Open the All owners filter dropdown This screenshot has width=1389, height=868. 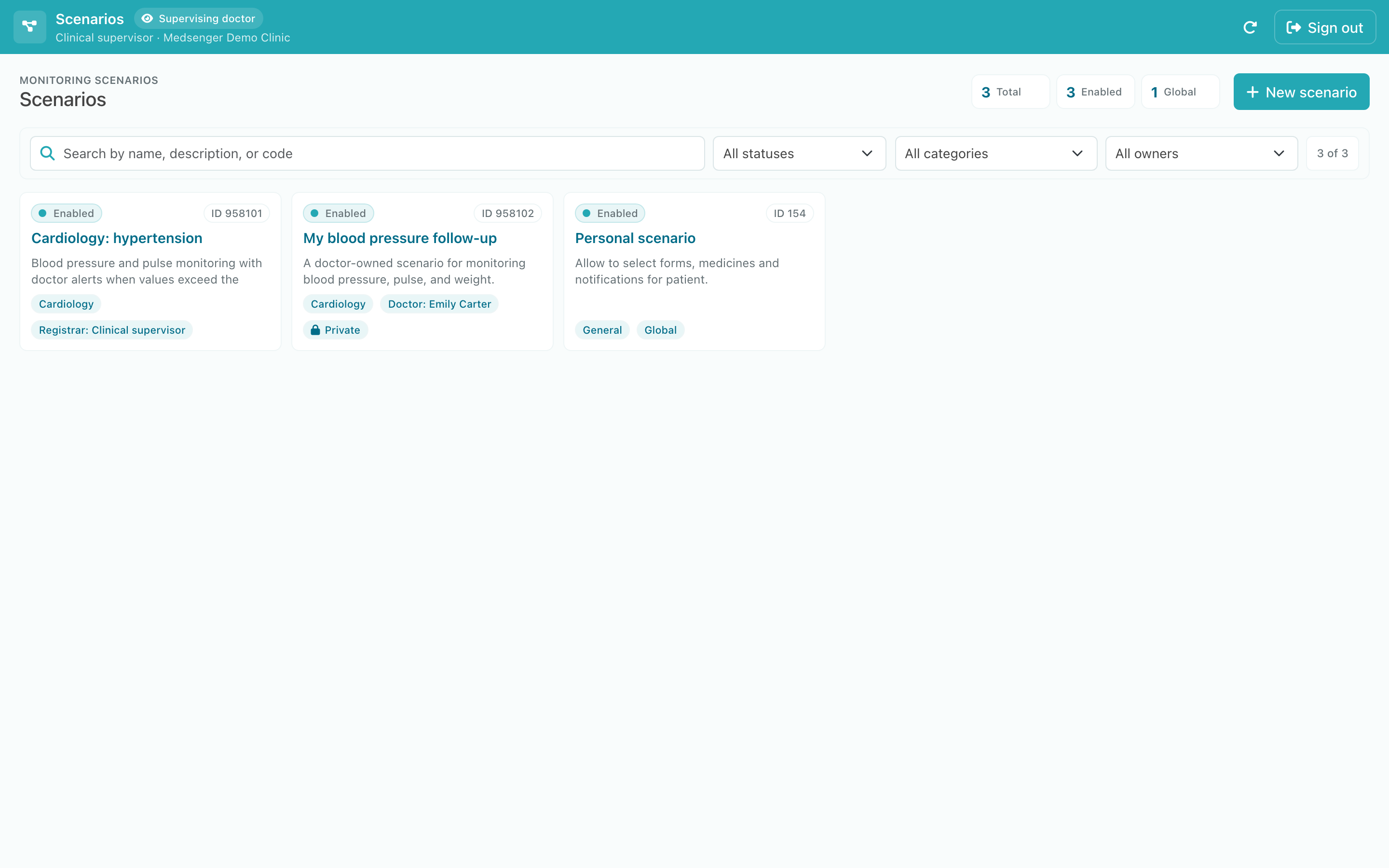point(1201,153)
